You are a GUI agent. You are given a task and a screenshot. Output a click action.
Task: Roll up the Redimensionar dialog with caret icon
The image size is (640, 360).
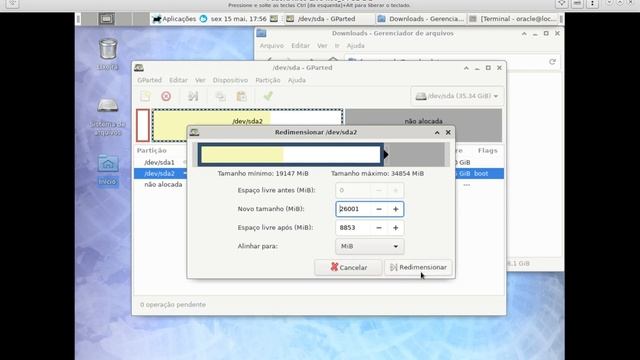pyautogui.click(x=437, y=133)
